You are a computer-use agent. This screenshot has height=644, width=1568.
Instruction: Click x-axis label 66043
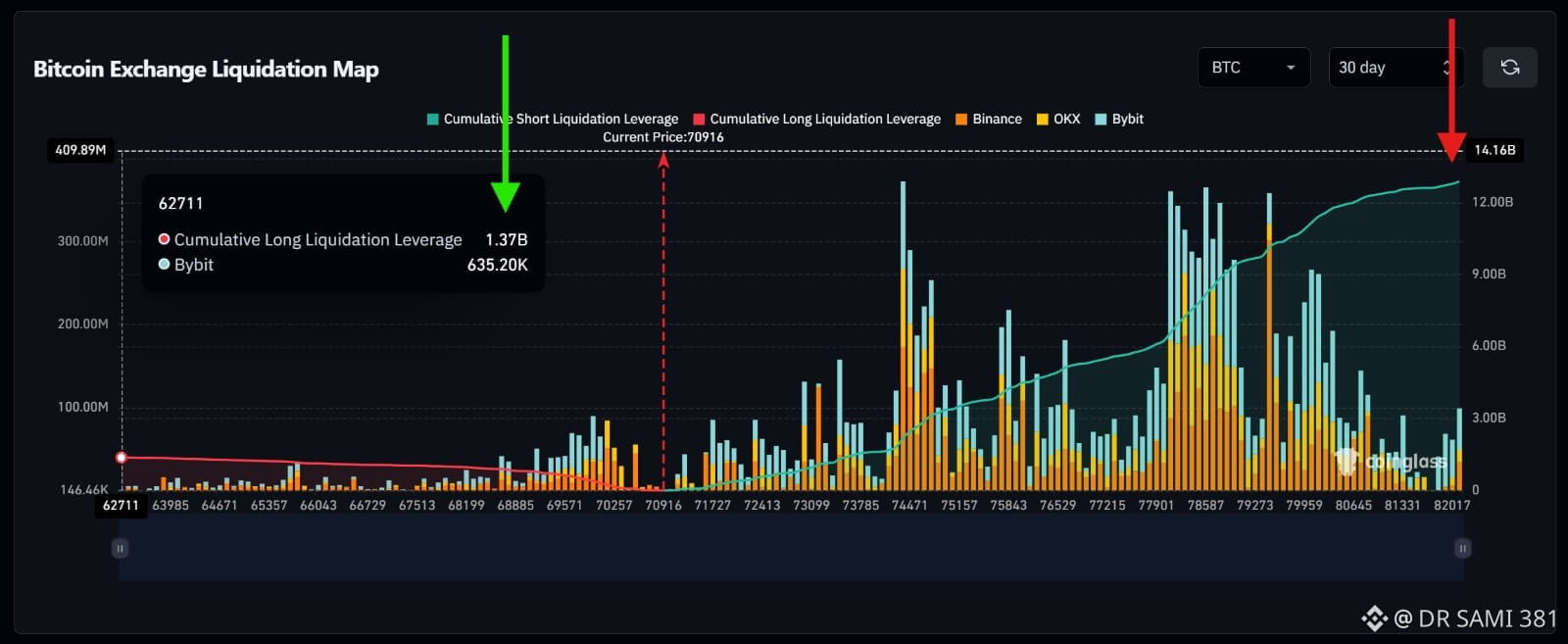(318, 505)
